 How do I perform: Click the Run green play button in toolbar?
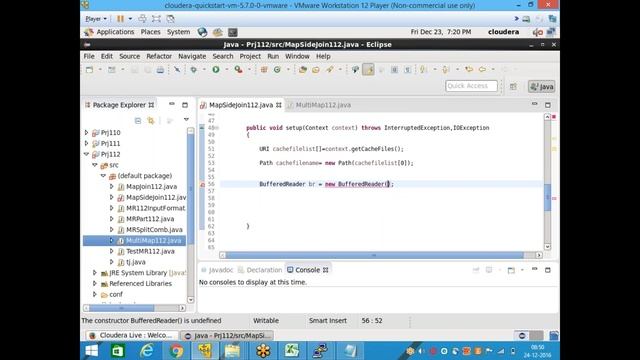[x=216, y=70]
